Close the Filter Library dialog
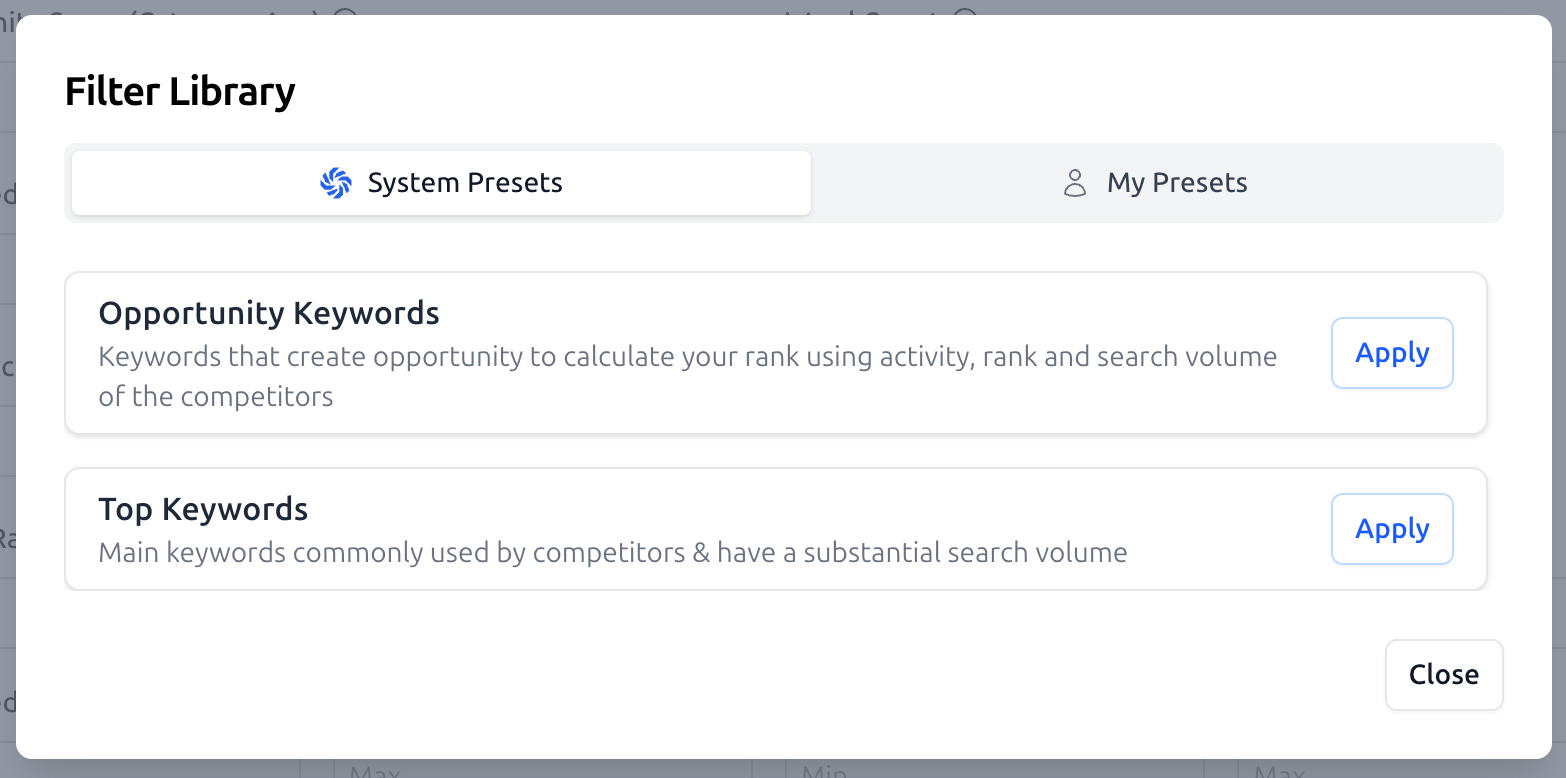This screenshot has height=778, width=1566. pyautogui.click(x=1444, y=674)
